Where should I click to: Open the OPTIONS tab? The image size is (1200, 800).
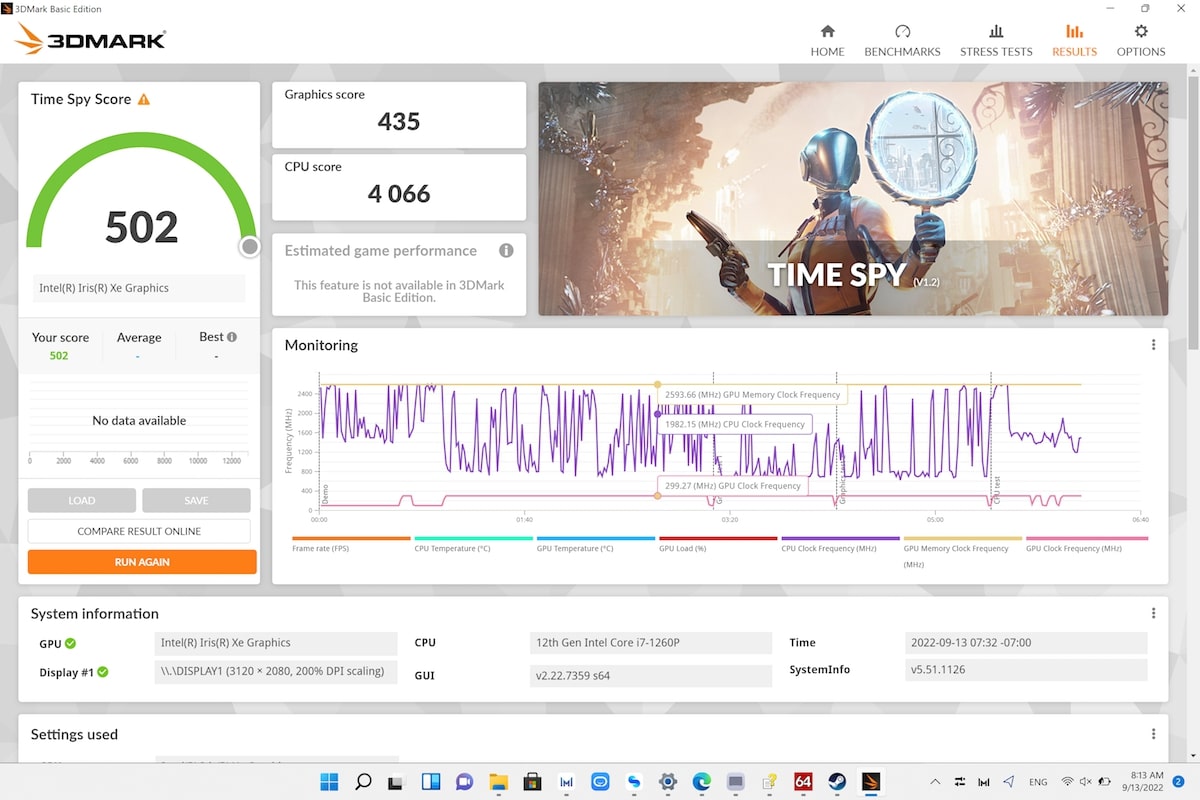[1141, 40]
